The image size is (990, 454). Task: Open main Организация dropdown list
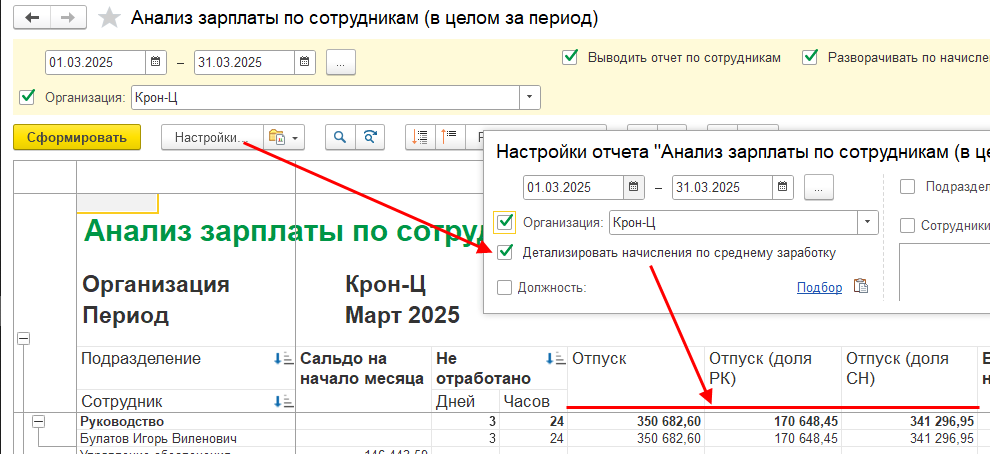[529, 98]
